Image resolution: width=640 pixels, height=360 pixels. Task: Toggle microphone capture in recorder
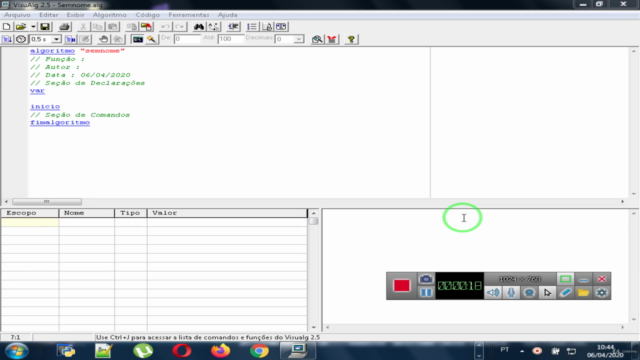pyautogui.click(x=511, y=293)
